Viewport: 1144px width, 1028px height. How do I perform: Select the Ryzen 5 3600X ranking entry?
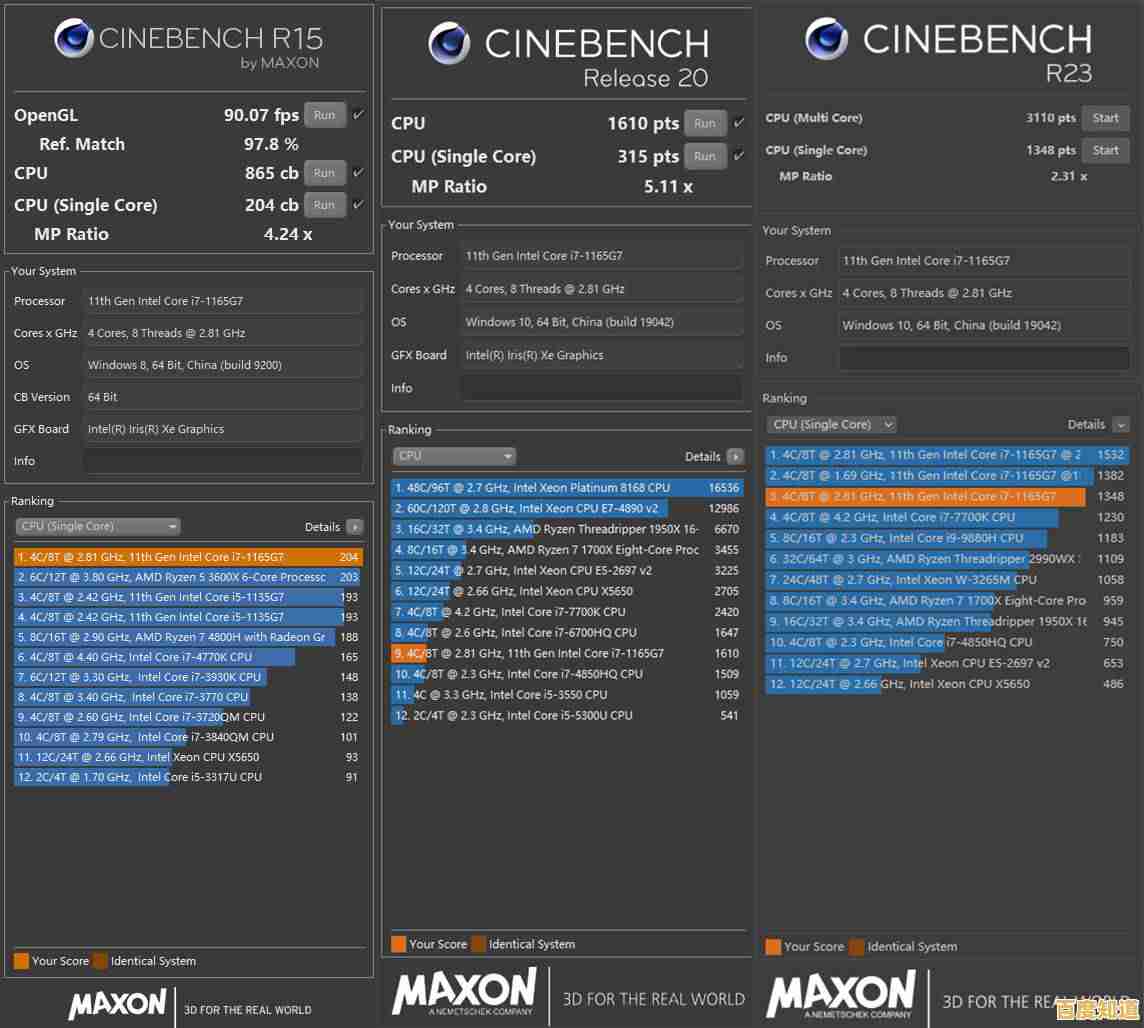175,577
